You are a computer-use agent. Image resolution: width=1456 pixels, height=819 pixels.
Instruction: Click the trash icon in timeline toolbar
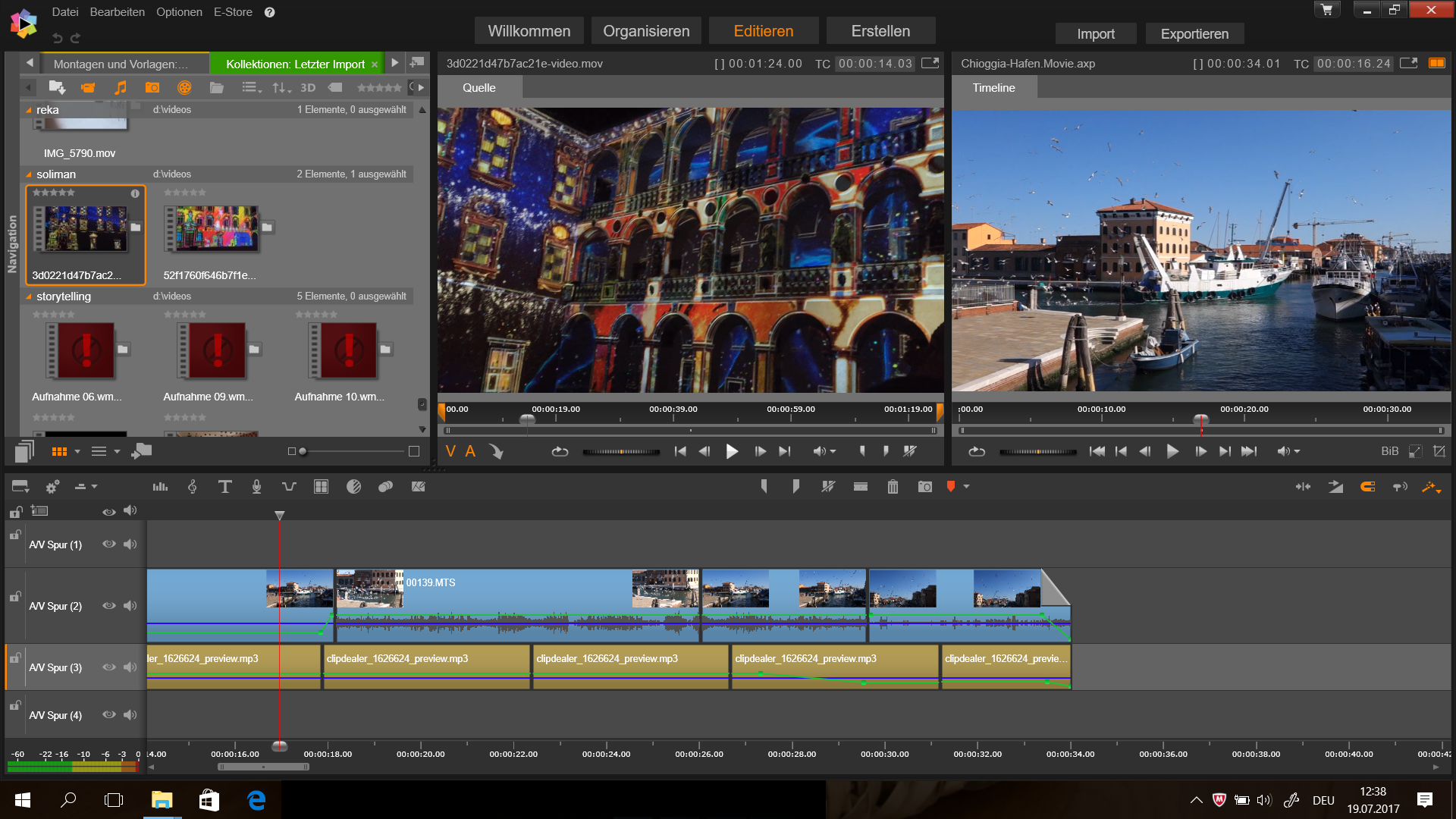pos(893,487)
